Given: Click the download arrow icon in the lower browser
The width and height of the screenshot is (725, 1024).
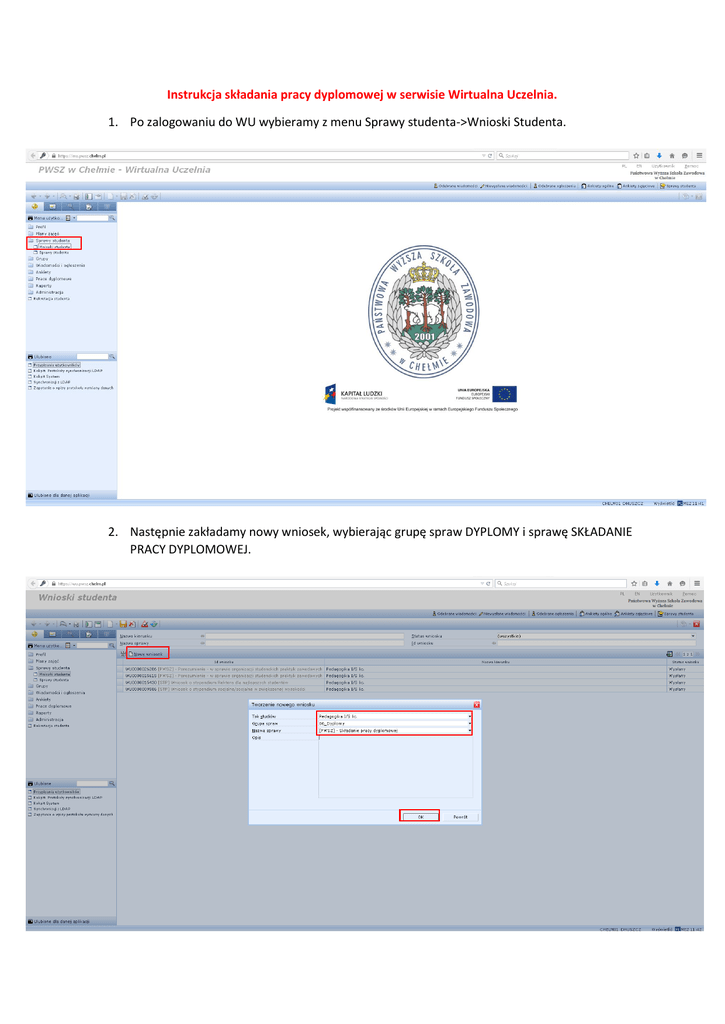Looking at the screenshot, I should pos(659,582).
